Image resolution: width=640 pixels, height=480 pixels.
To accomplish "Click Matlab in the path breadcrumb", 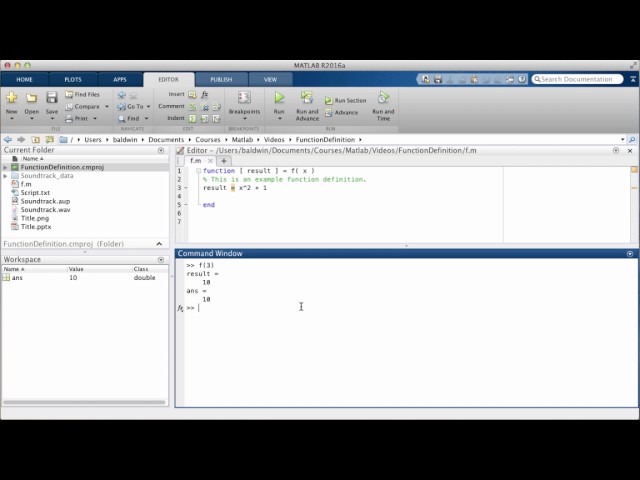I will click(x=242, y=140).
